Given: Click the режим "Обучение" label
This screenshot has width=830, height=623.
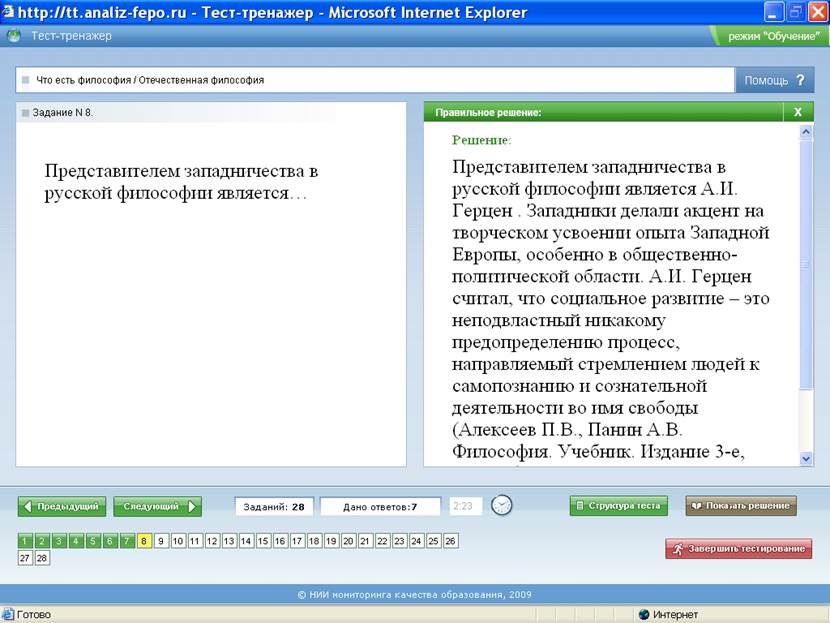Looking at the screenshot, I should tap(773, 36).
